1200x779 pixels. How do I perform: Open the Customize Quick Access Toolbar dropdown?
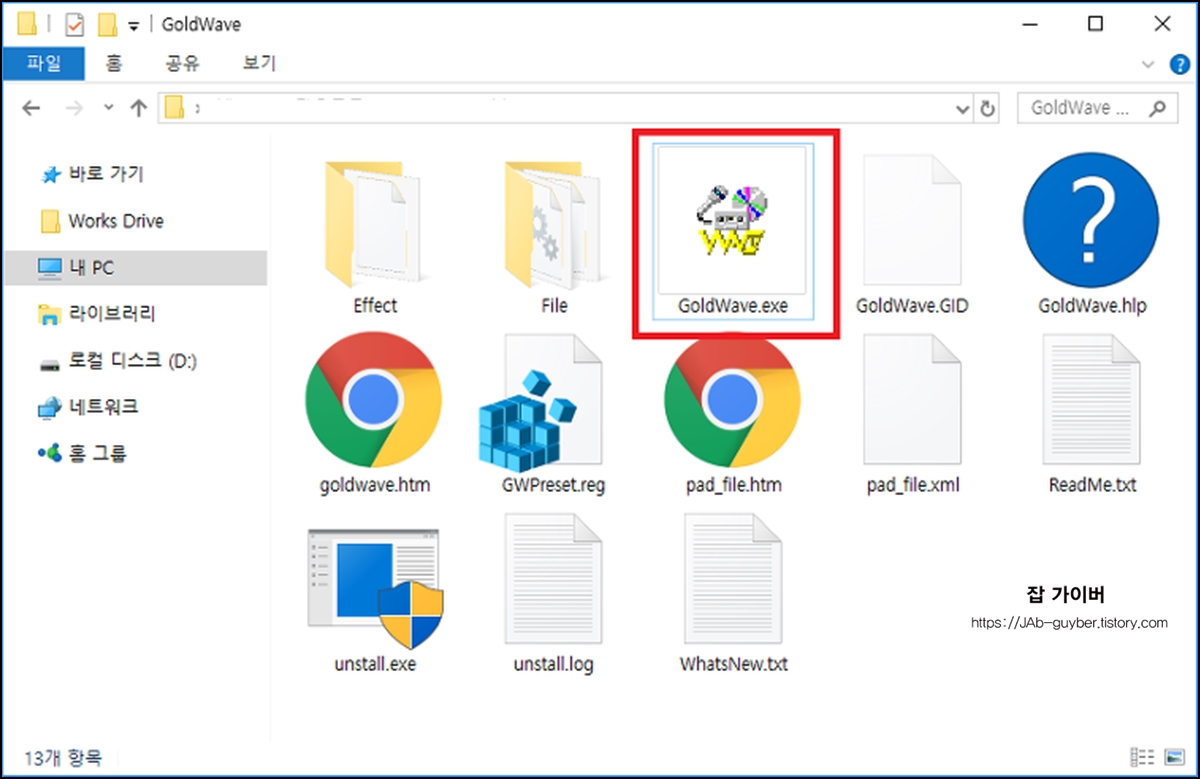(x=134, y=25)
